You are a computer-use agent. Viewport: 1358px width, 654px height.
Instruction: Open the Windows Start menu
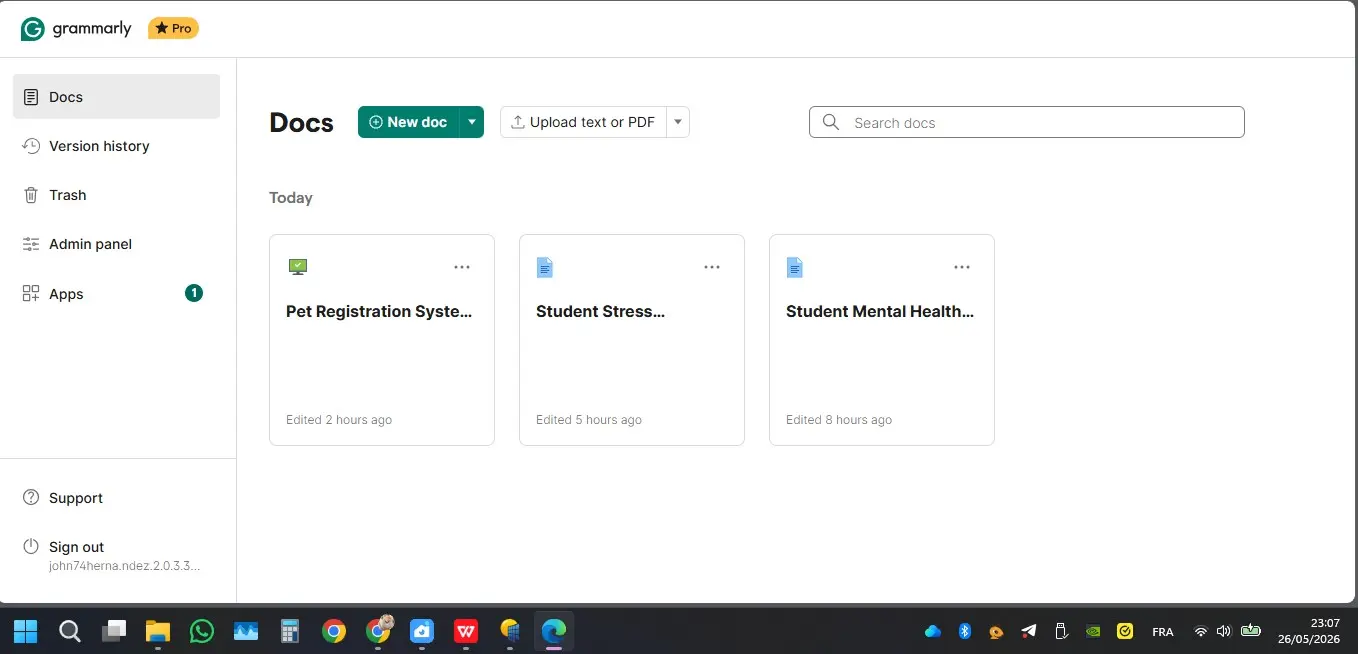(x=25, y=631)
